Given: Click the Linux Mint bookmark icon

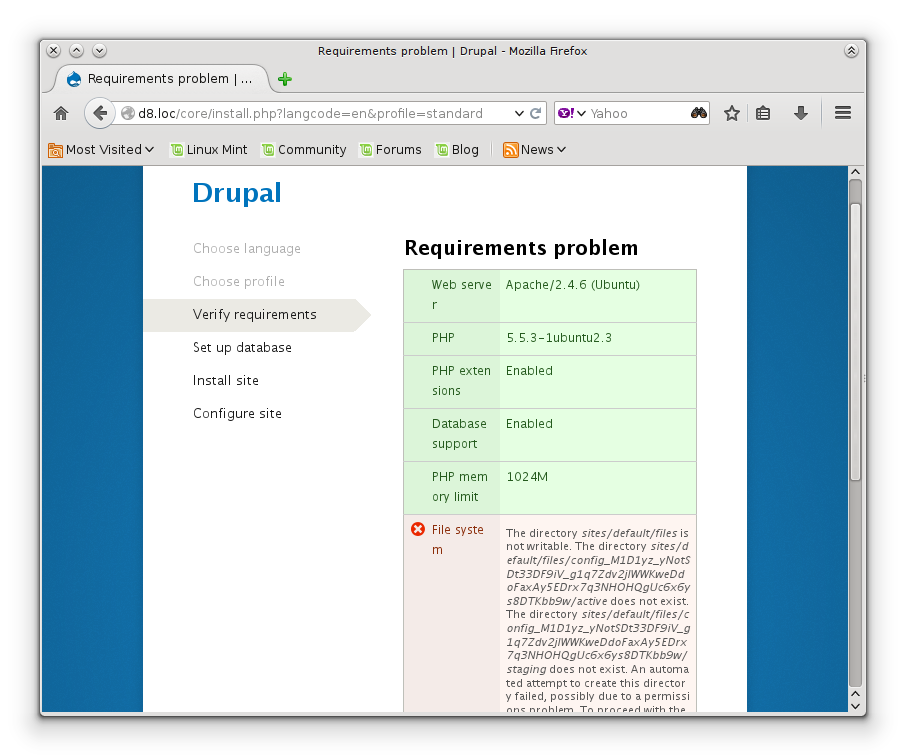Looking at the screenshot, I should [x=177, y=150].
